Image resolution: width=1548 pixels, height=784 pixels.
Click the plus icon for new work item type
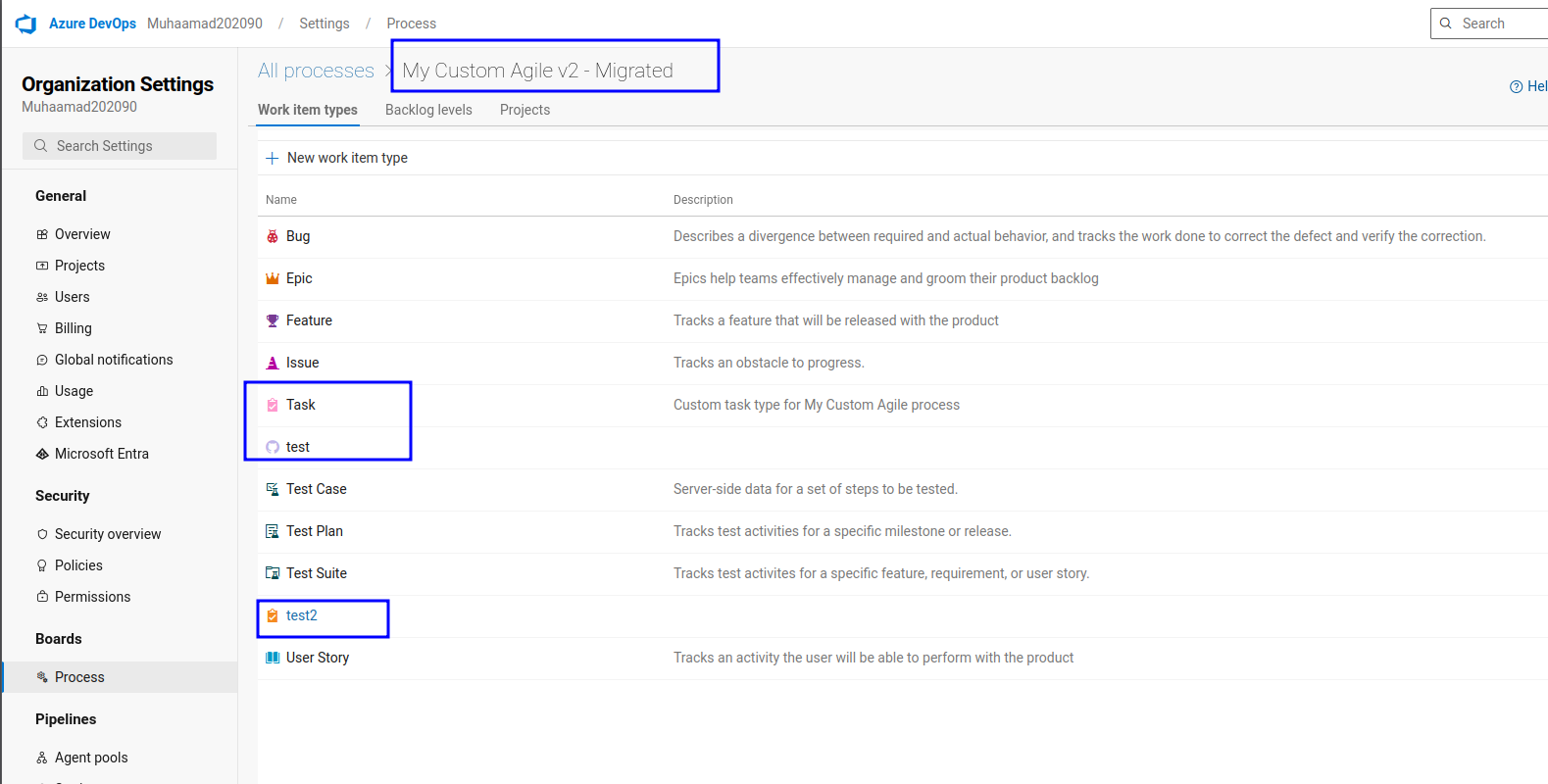coord(273,158)
